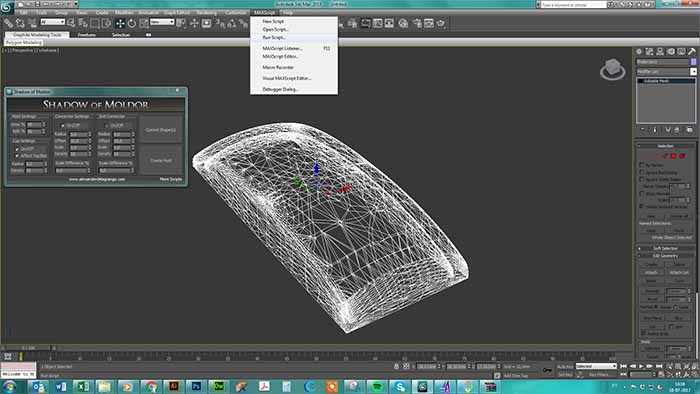
Task: Click the Editable Mesh stack entry
Action: tap(666, 81)
